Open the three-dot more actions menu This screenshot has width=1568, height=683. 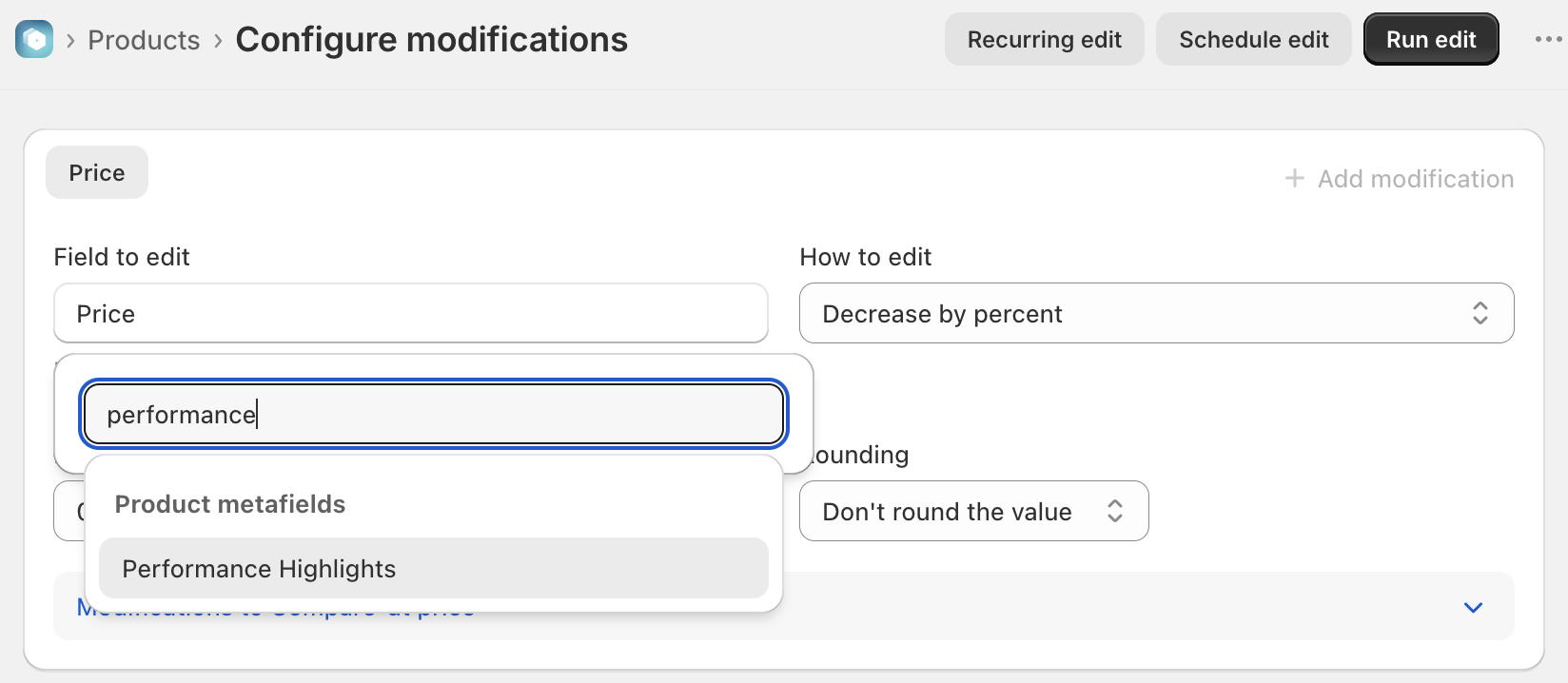pyautogui.click(x=1548, y=40)
